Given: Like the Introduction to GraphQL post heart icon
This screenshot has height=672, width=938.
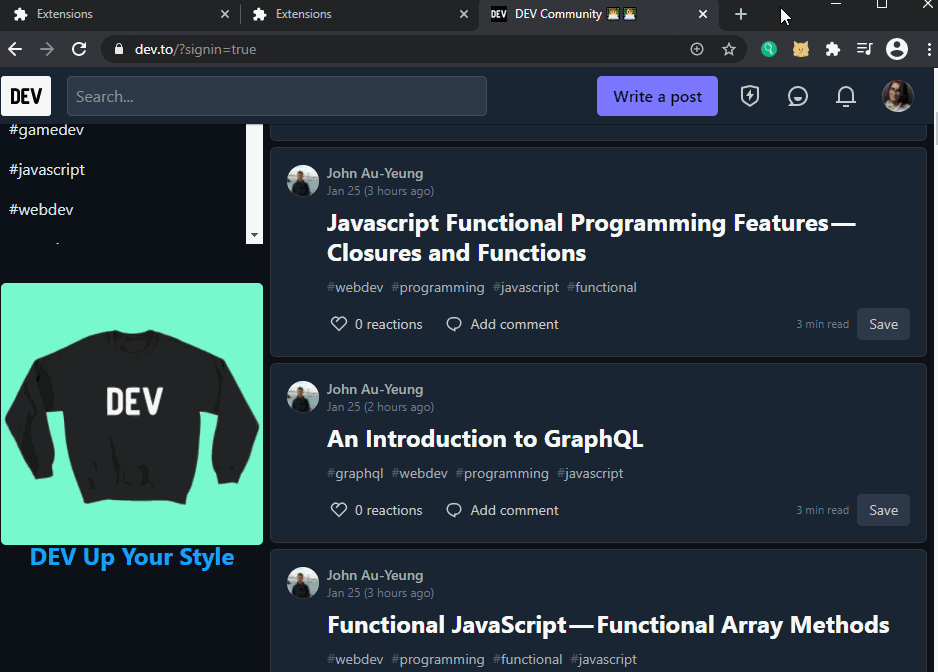Looking at the screenshot, I should pyautogui.click(x=339, y=510).
